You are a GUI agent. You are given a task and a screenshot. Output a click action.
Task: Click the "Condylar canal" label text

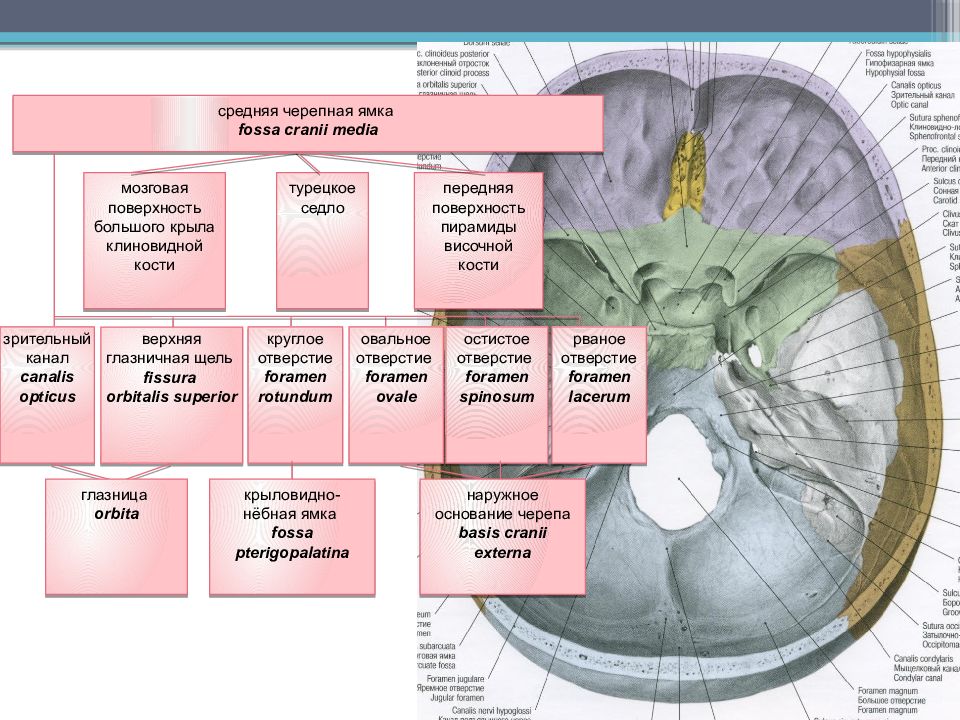[x=918, y=678]
